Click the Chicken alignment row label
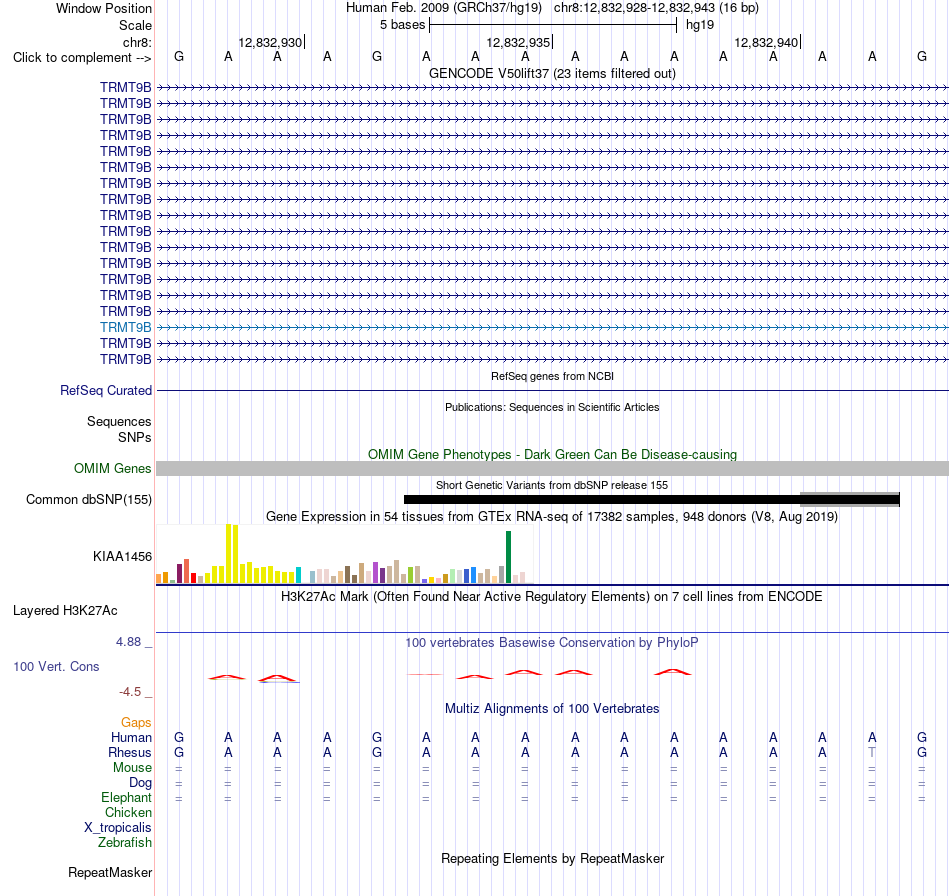 click(x=128, y=812)
